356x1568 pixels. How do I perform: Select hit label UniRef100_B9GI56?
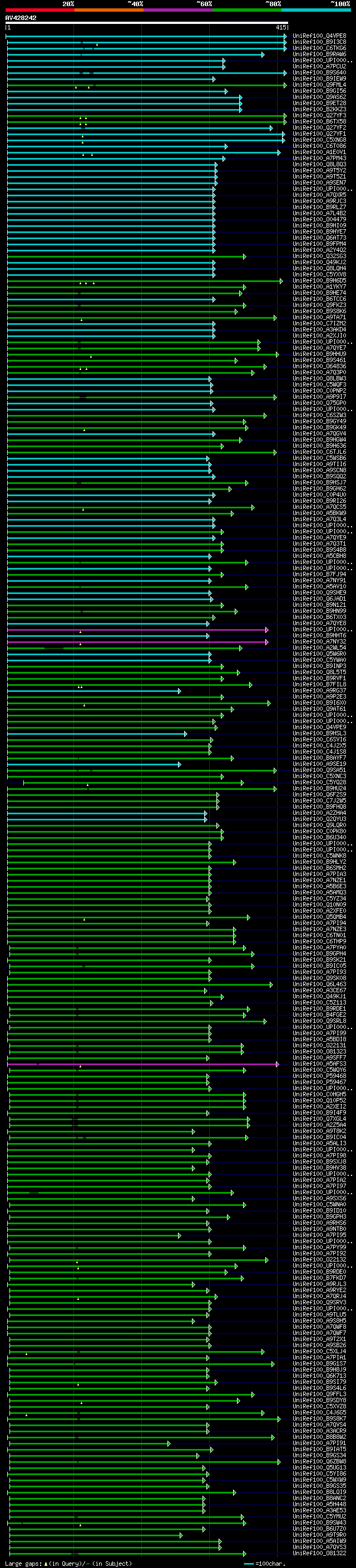(x=319, y=91)
